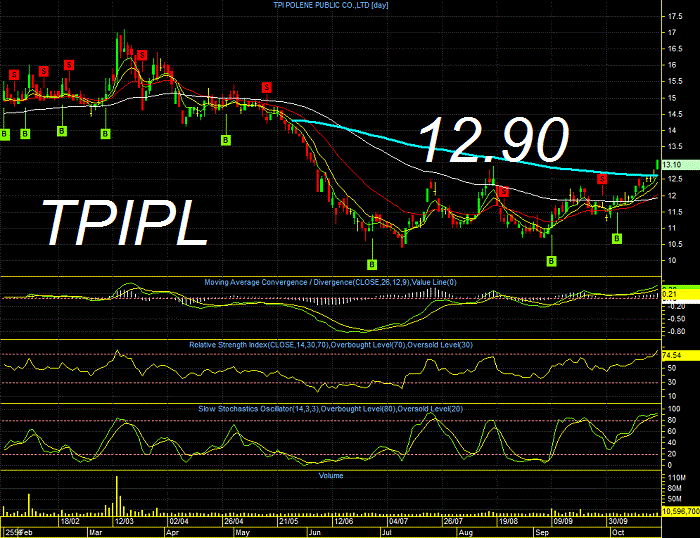Select the Buy marker at the start of October

(x=617, y=239)
